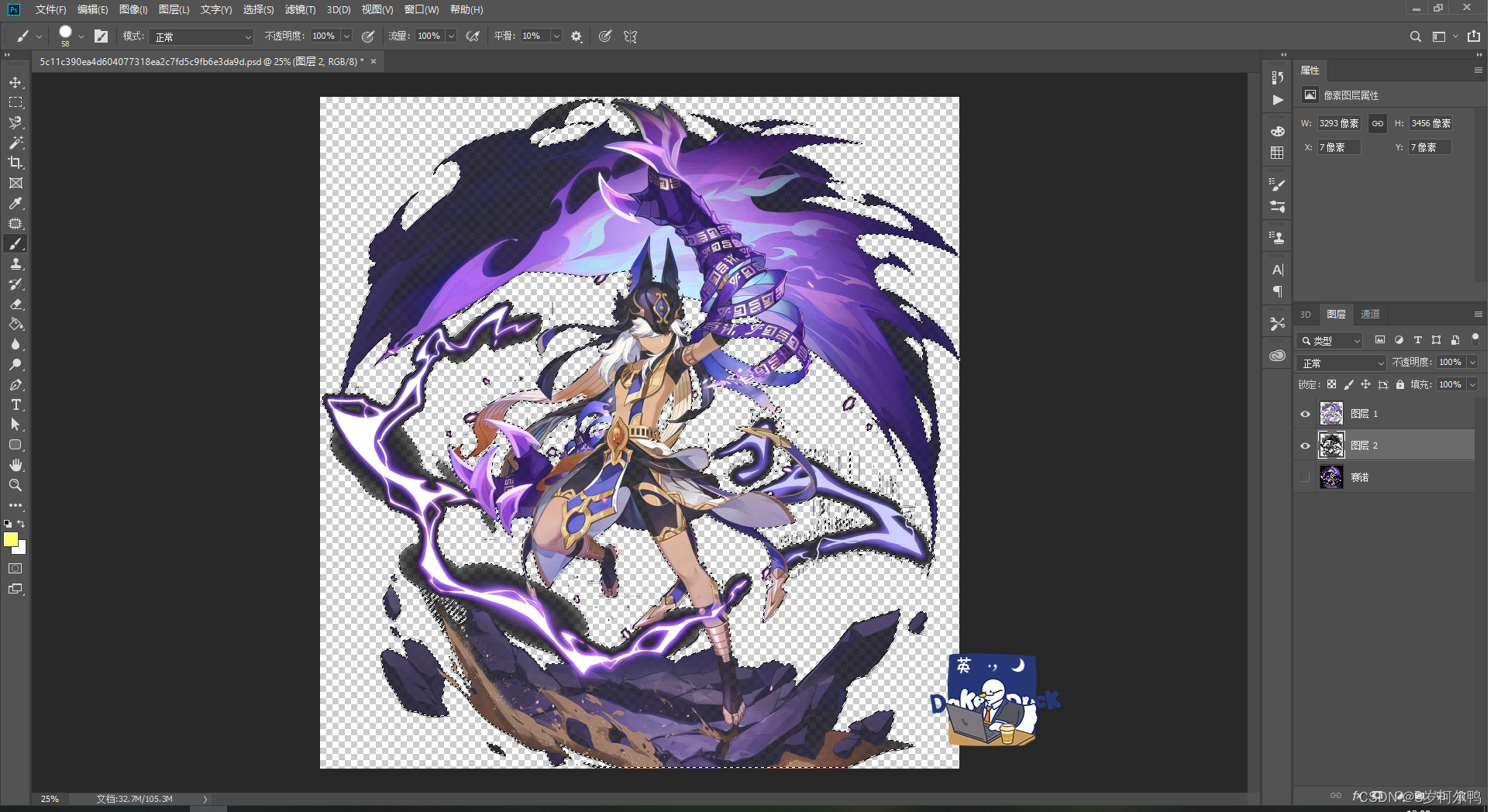Click the W width field 3293 像素

[x=1339, y=124]
